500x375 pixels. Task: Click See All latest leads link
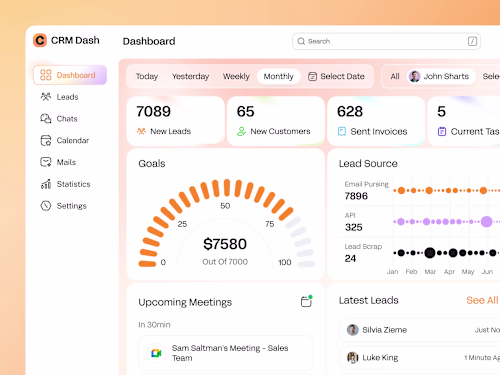(482, 300)
